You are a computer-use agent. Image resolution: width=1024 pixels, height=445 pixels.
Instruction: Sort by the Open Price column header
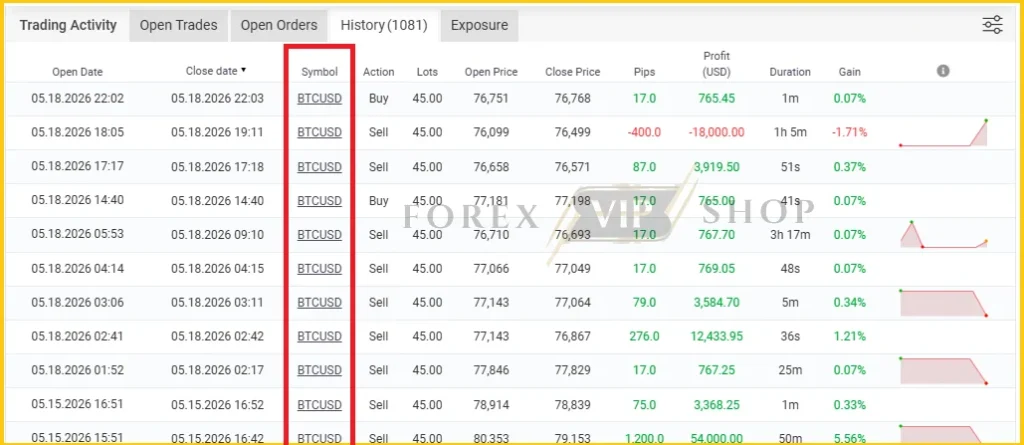(491, 72)
